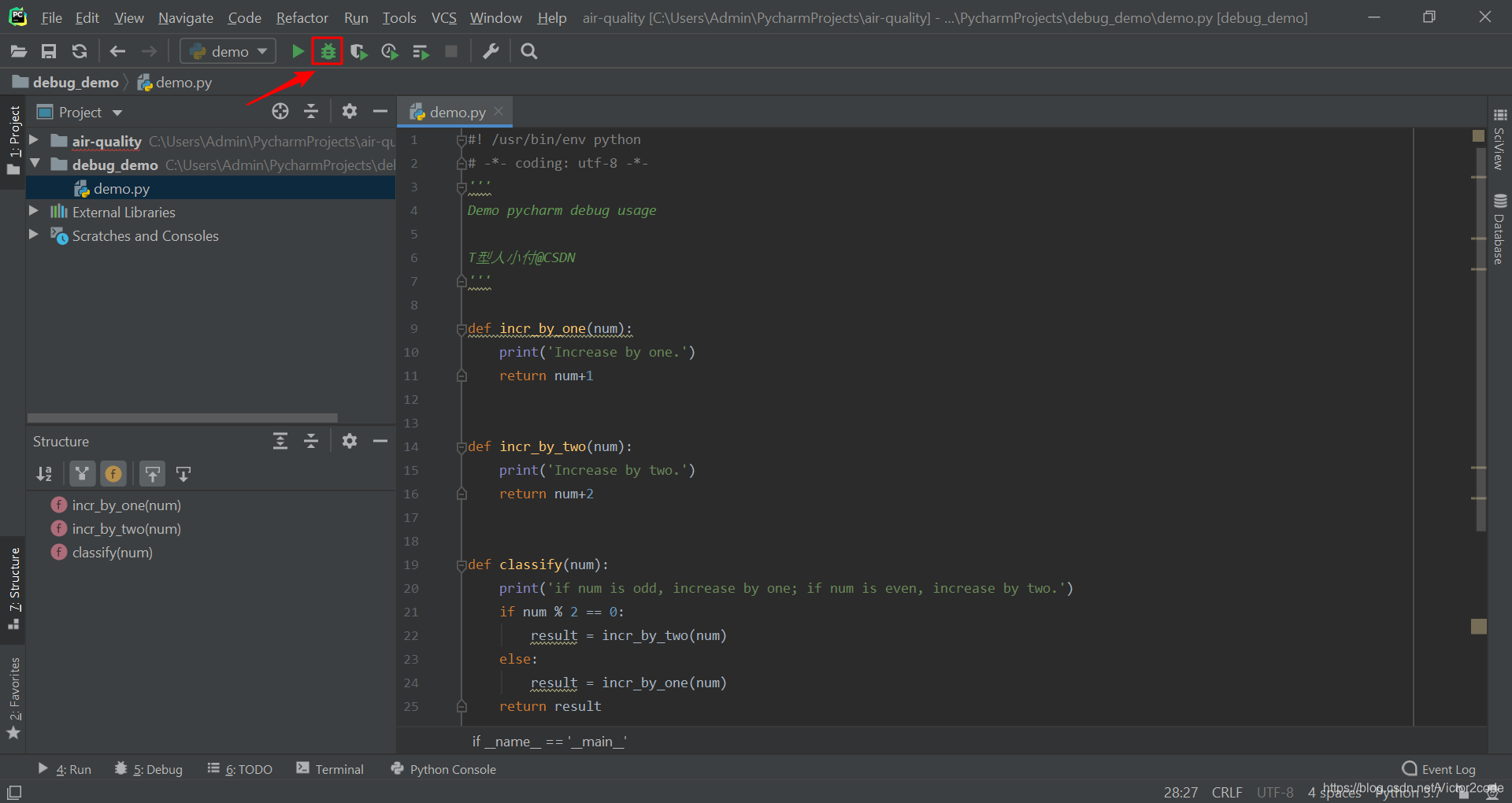1512x803 pixels.
Task: Click the Project panel horizontal scrollbar
Action: tap(183, 418)
